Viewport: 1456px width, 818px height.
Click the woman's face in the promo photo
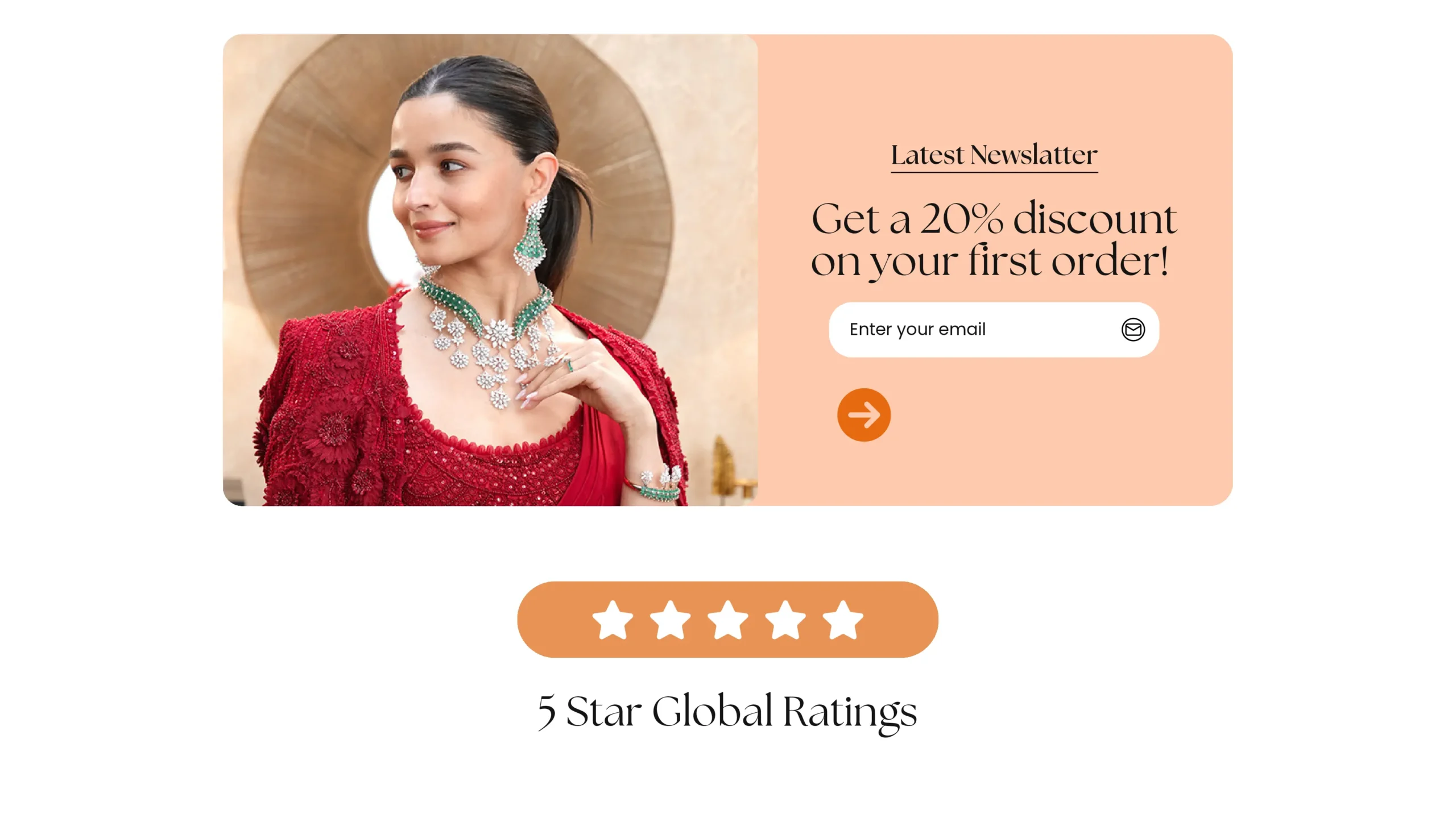pos(449,176)
